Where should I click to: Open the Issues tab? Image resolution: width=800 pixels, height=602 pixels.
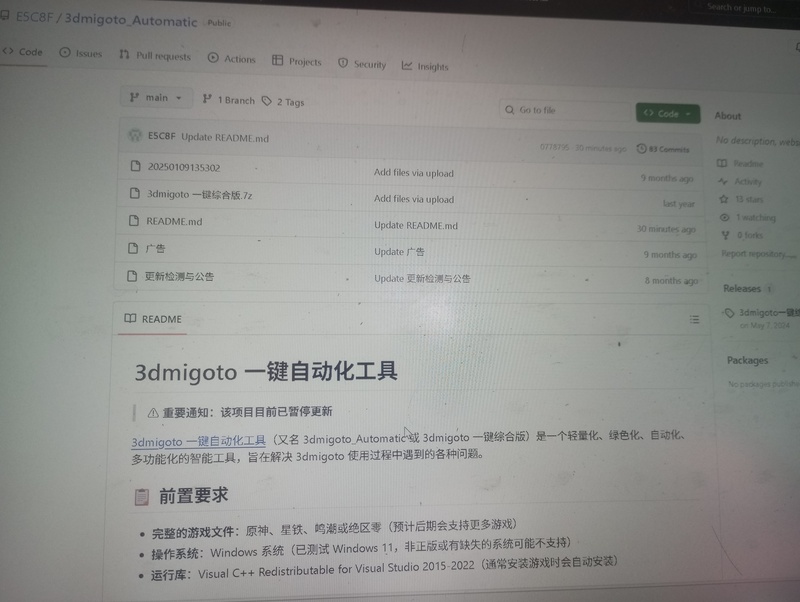(x=81, y=53)
